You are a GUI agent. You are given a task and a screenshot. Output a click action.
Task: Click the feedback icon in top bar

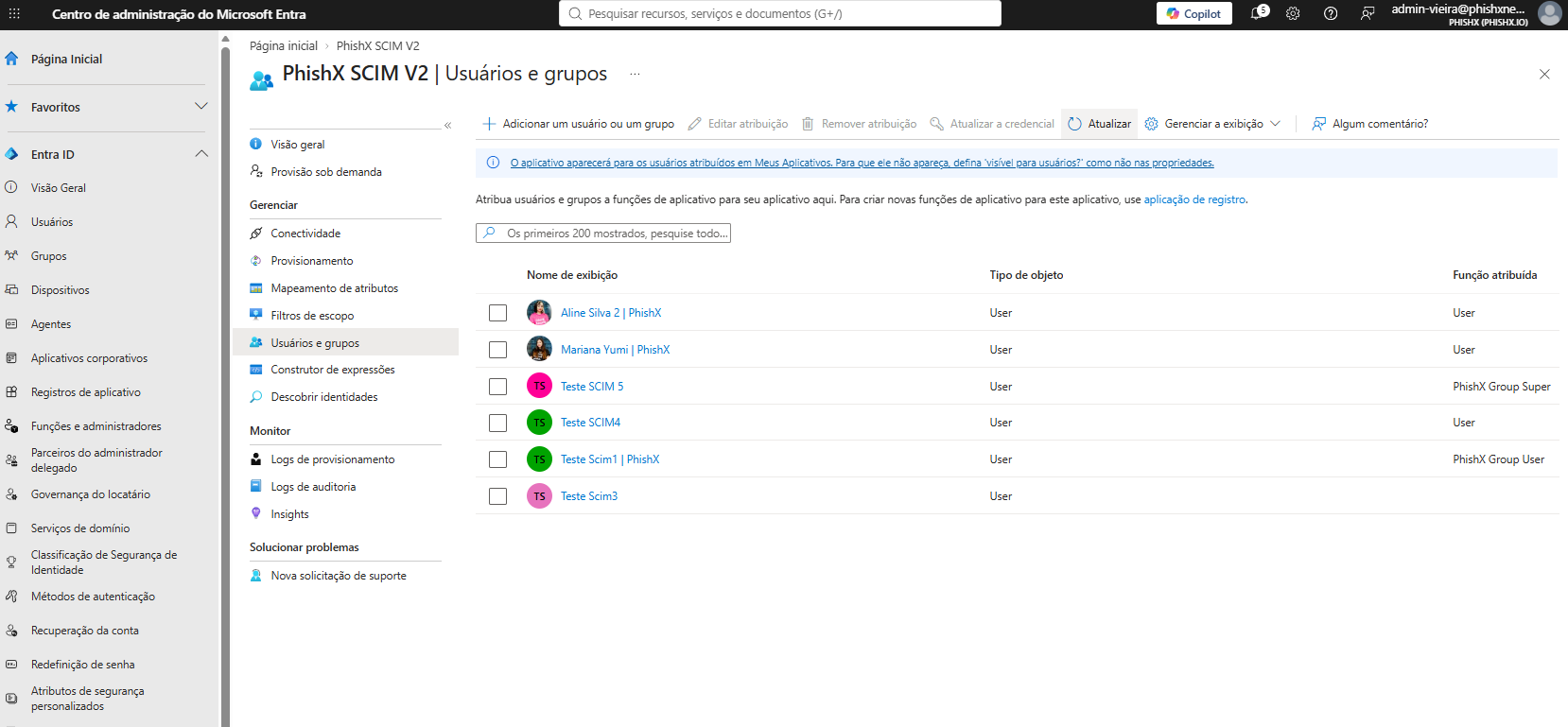click(x=1368, y=13)
